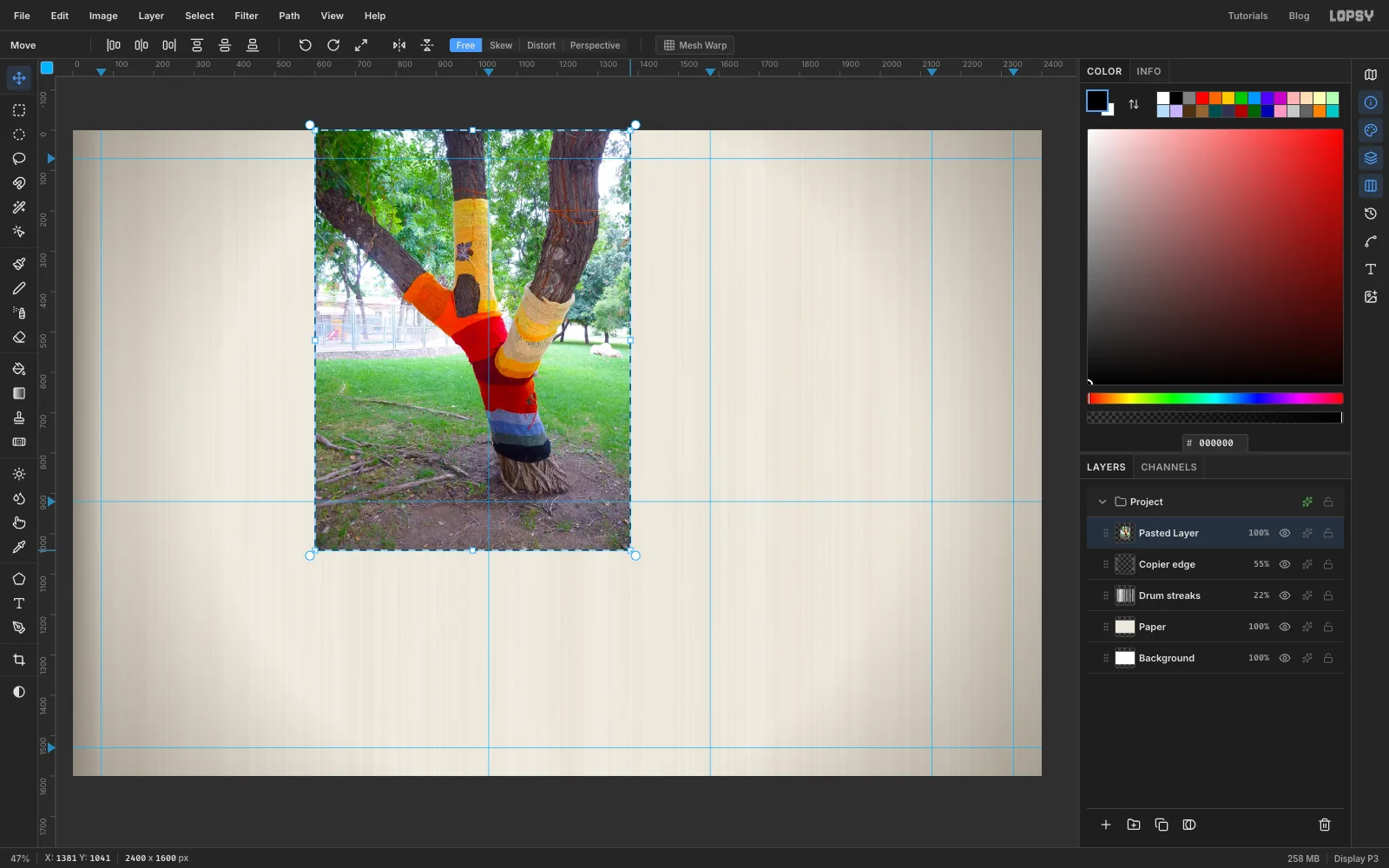Select the Drum streaks layer thumbnail
This screenshot has width=1389, height=868.
(x=1125, y=595)
